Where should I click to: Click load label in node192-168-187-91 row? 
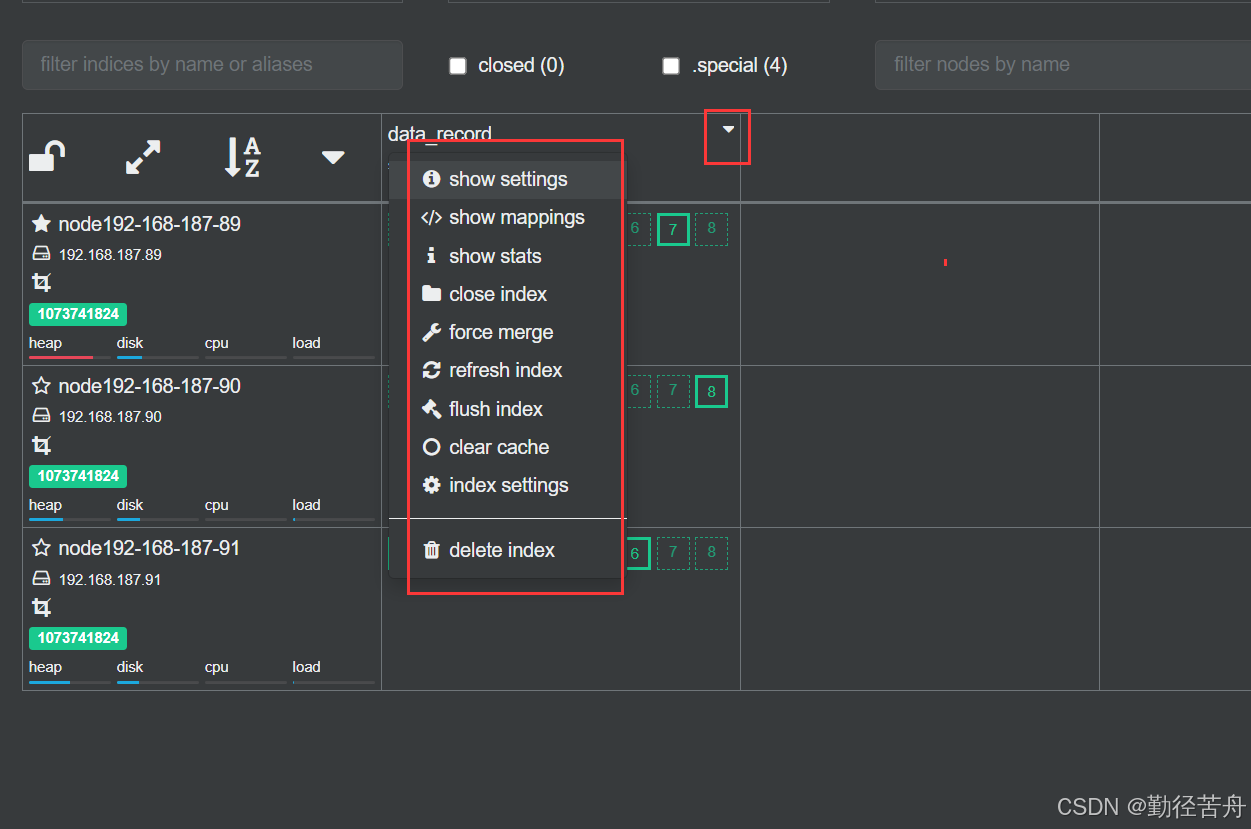point(306,667)
